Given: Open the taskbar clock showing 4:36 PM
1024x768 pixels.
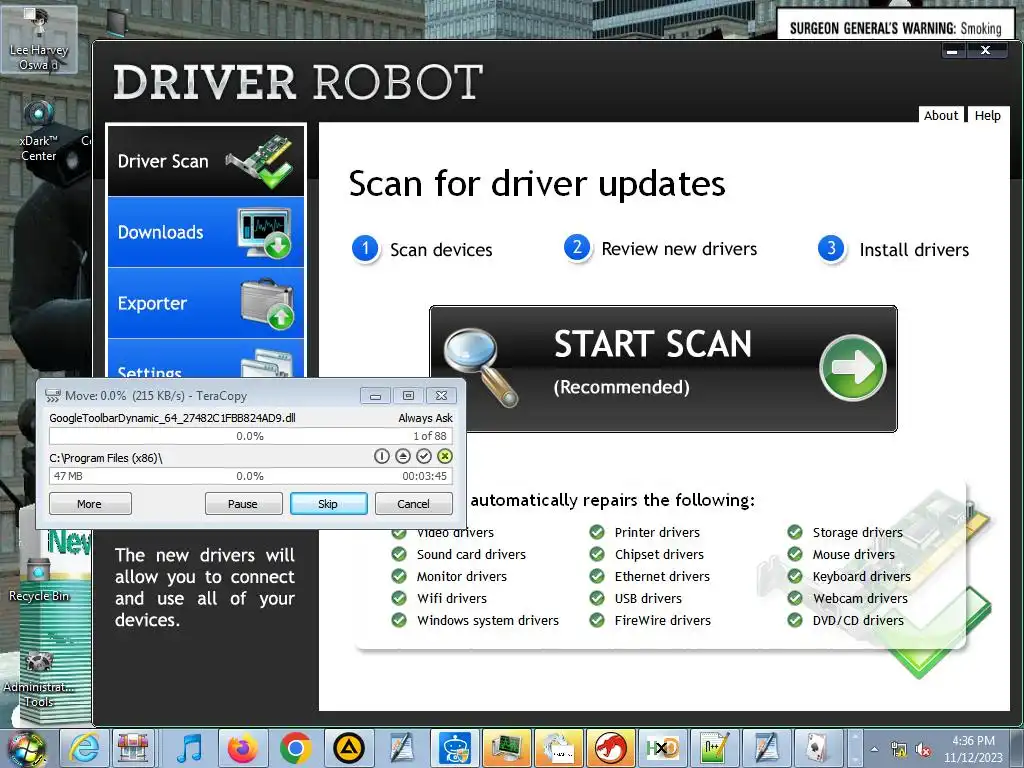Looking at the screenshot, I should pyautogui.click(x=973, y=749).
